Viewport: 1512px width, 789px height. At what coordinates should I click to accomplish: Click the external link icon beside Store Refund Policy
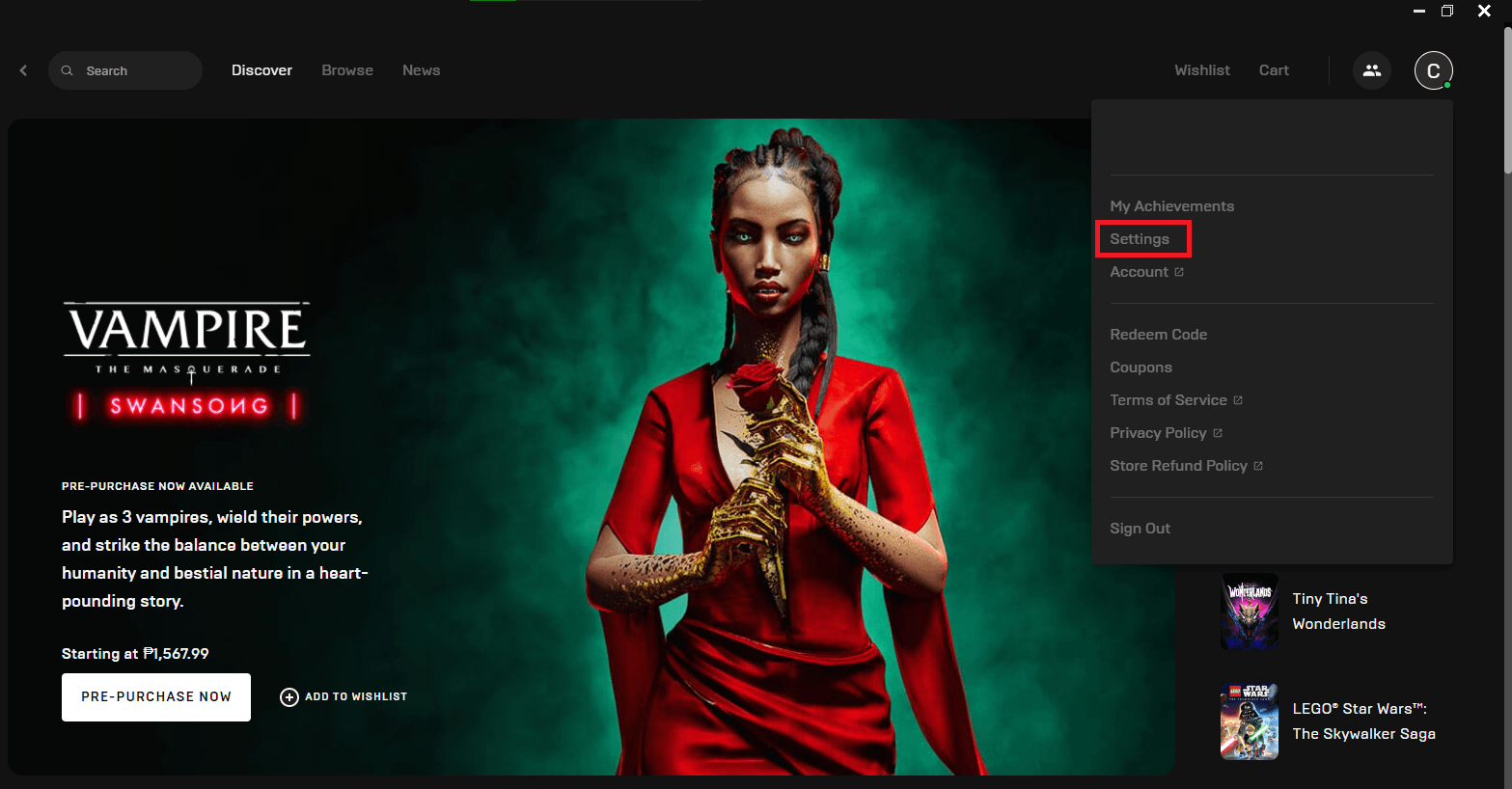[1258, 466]
